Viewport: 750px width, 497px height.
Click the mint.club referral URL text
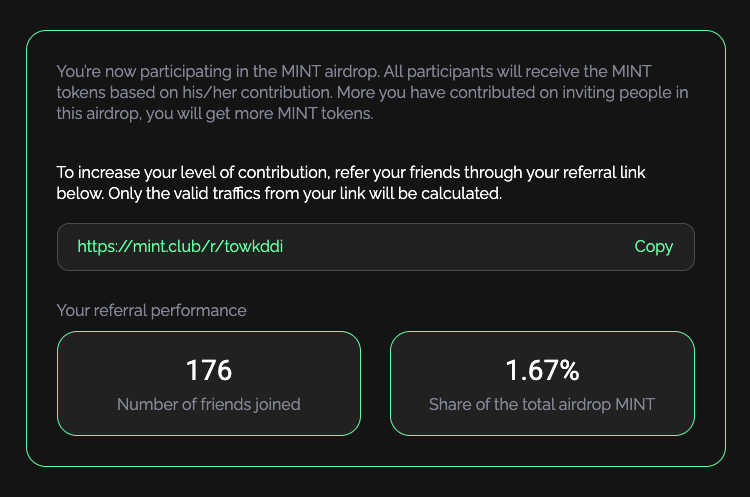click(186, 246)
